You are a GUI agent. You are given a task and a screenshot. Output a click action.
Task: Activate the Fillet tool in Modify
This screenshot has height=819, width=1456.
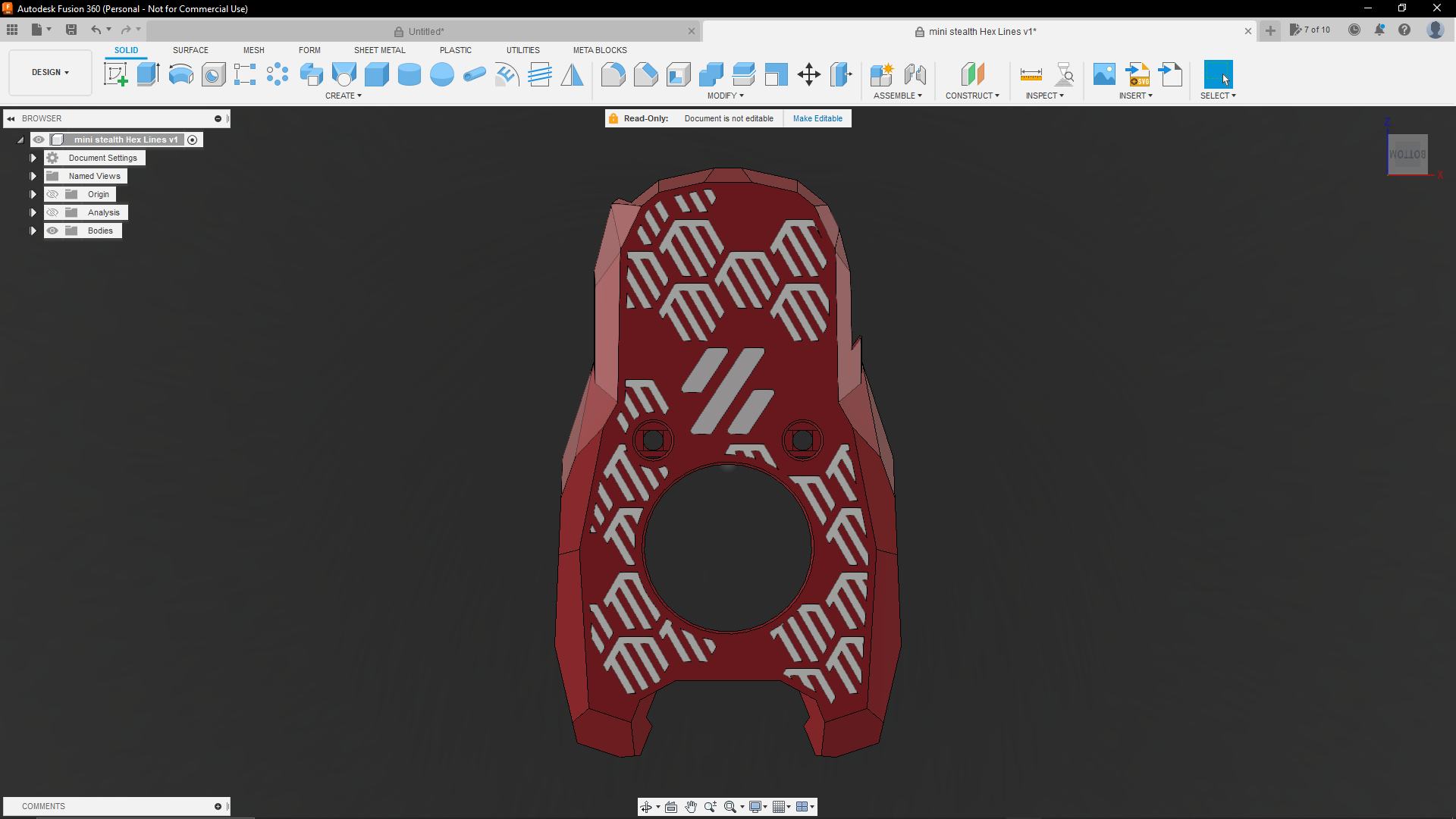(x=613, y=74)
